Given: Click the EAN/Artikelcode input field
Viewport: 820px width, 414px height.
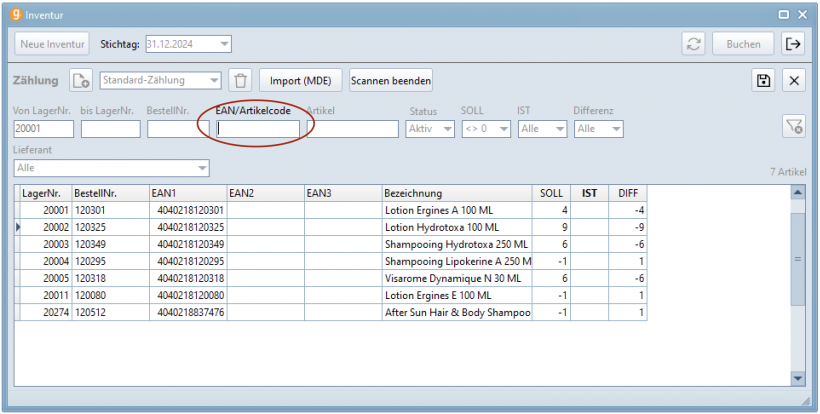Looking at the screenshot, I should 258,129.
